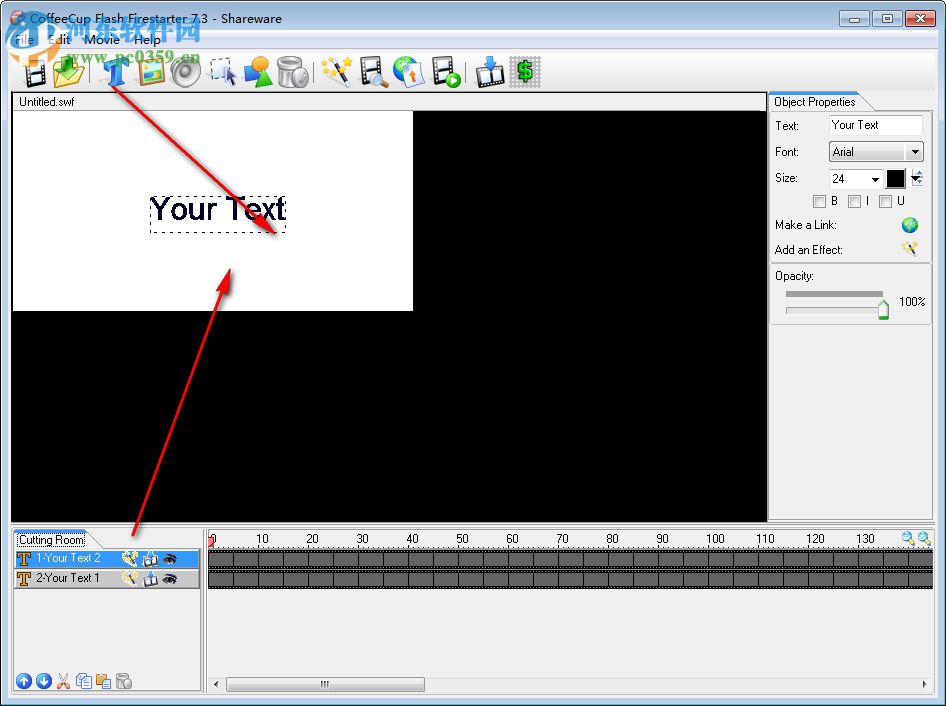Image resolution: width=946 pixels, height=706 pixels.
Task: Open the Edit menu
Action: [59, 40]
